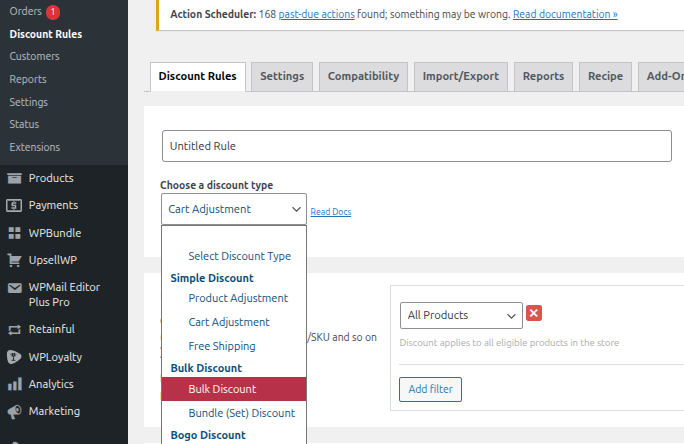This screenshot has width=684, height=444.
Task: Click the WPLoyalty trophy icon
Action: [x=14, y=357]
